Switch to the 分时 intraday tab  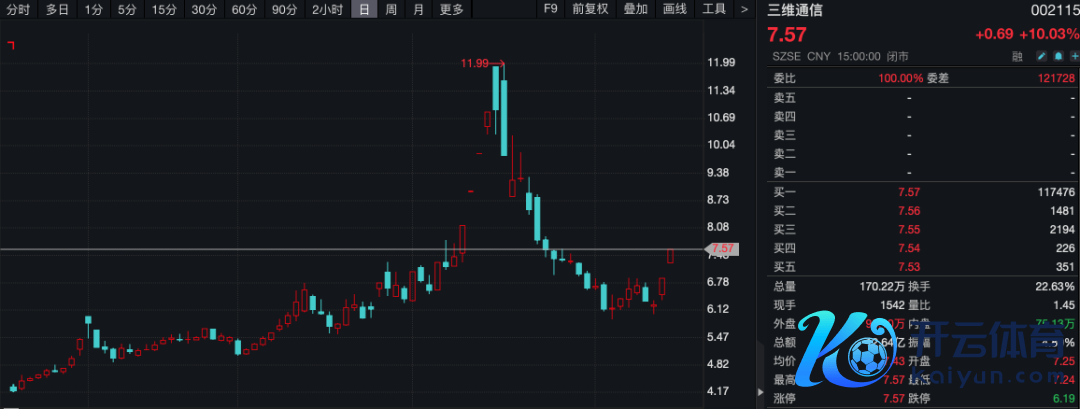(18, 10)
